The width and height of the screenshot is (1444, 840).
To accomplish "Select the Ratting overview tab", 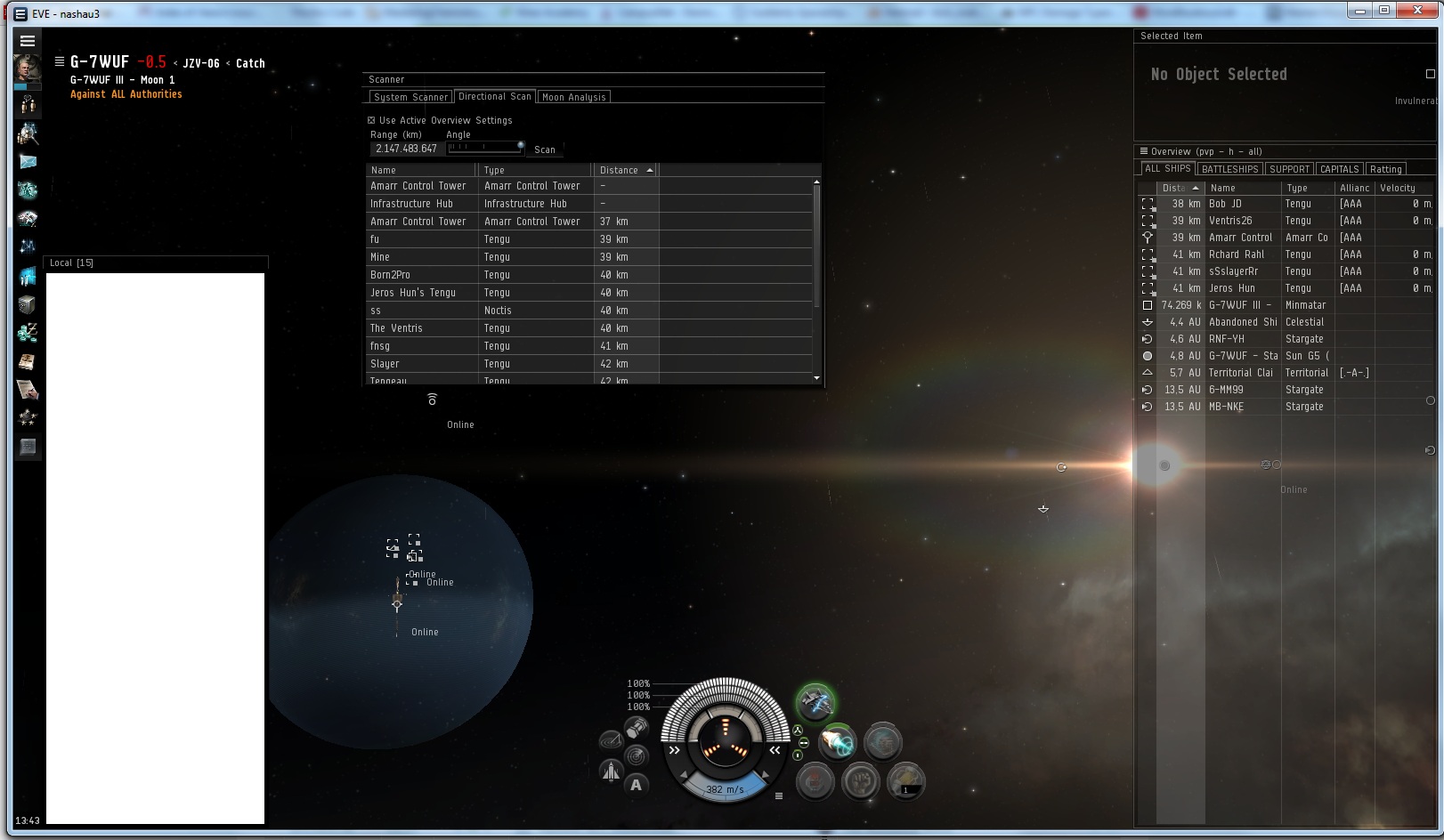I will (1385, 169).
